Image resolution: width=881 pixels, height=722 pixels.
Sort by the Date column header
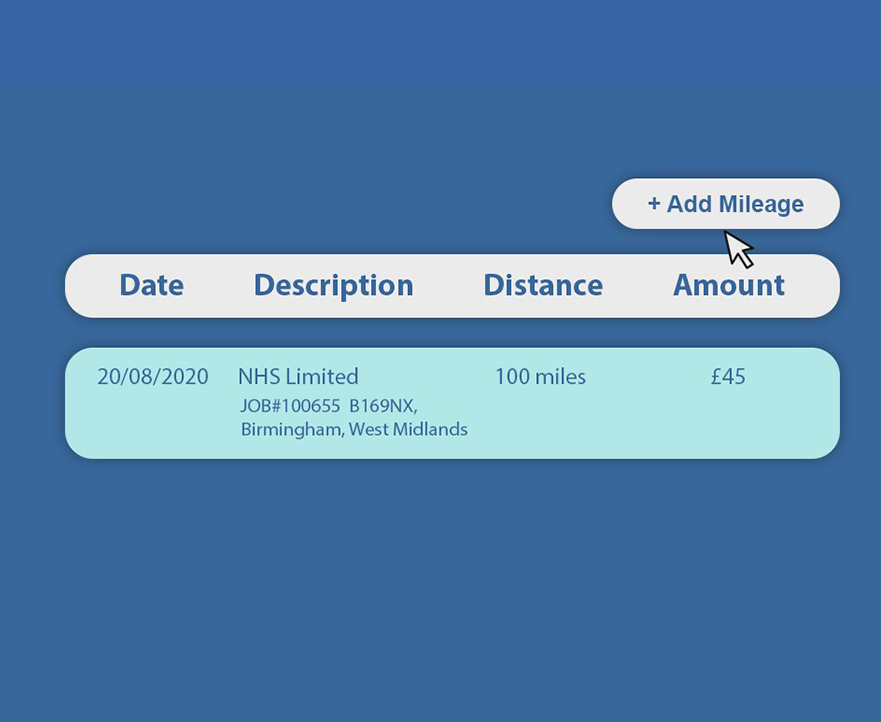click(x=151, y=285)
